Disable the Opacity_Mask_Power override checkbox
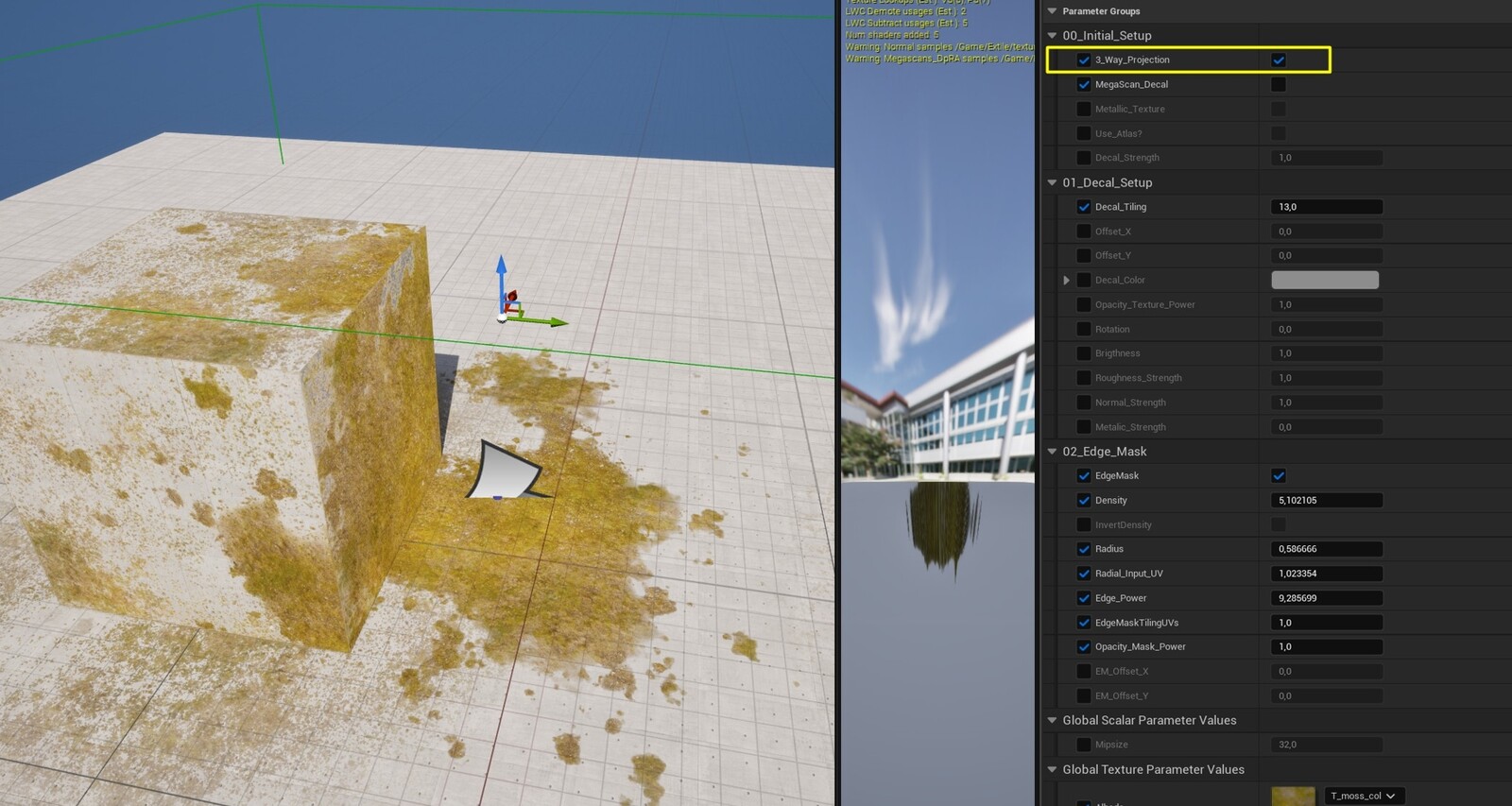This screenshot has height=806, width=1512. (1084, 647)
